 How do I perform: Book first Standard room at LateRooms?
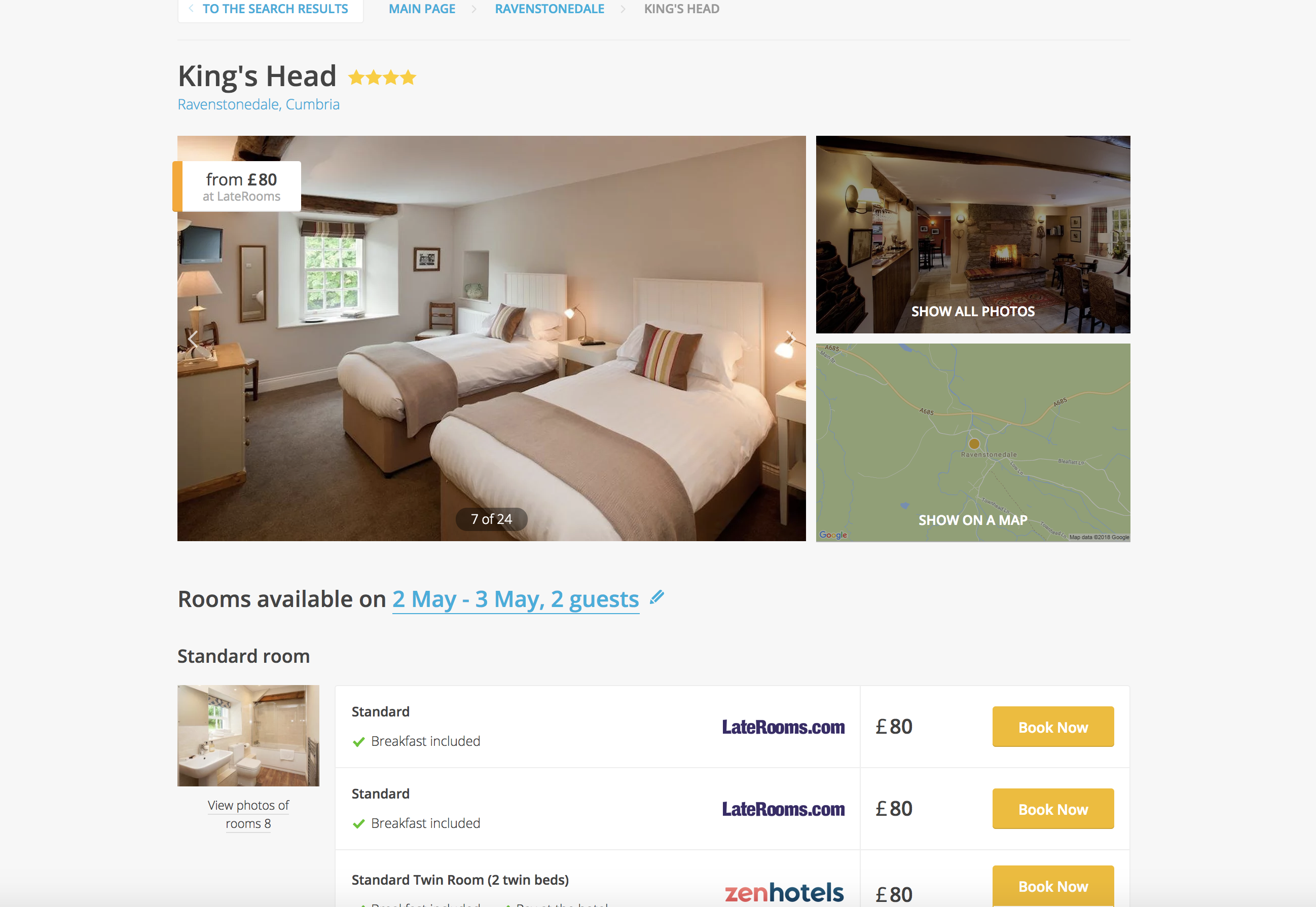coord(1053,727)
